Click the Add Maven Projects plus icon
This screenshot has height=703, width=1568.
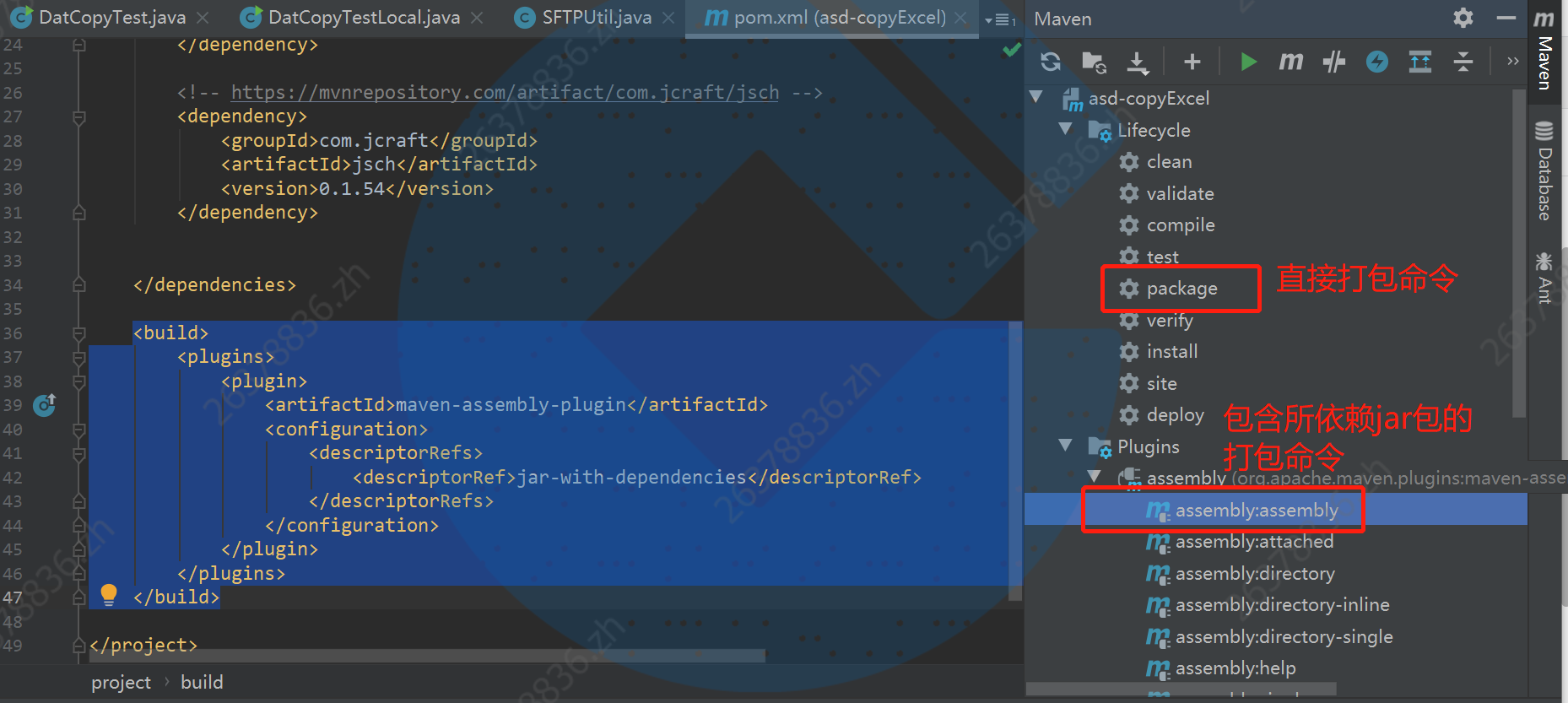(x=1192, y=62)
